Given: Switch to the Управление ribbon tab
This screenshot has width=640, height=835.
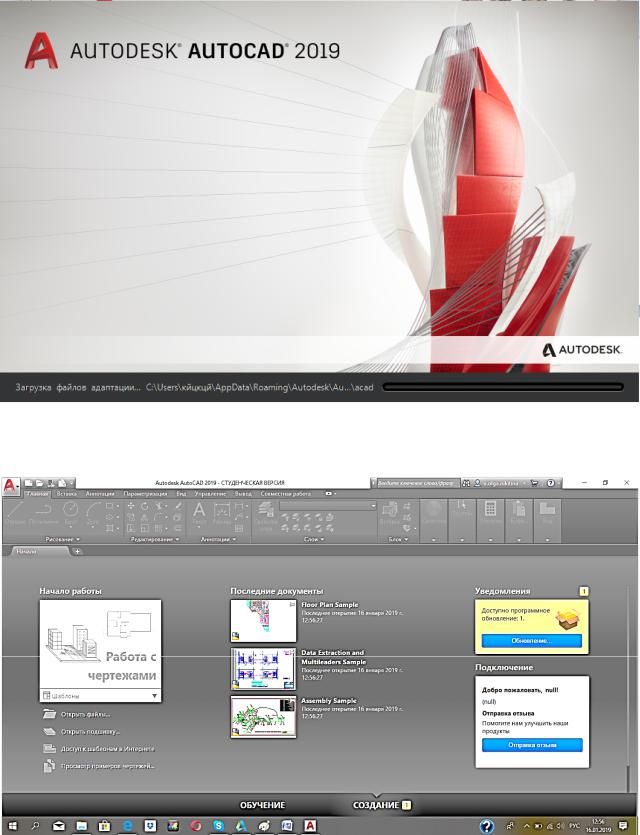Looking at the screenshot, I should (x=210, y=494).
